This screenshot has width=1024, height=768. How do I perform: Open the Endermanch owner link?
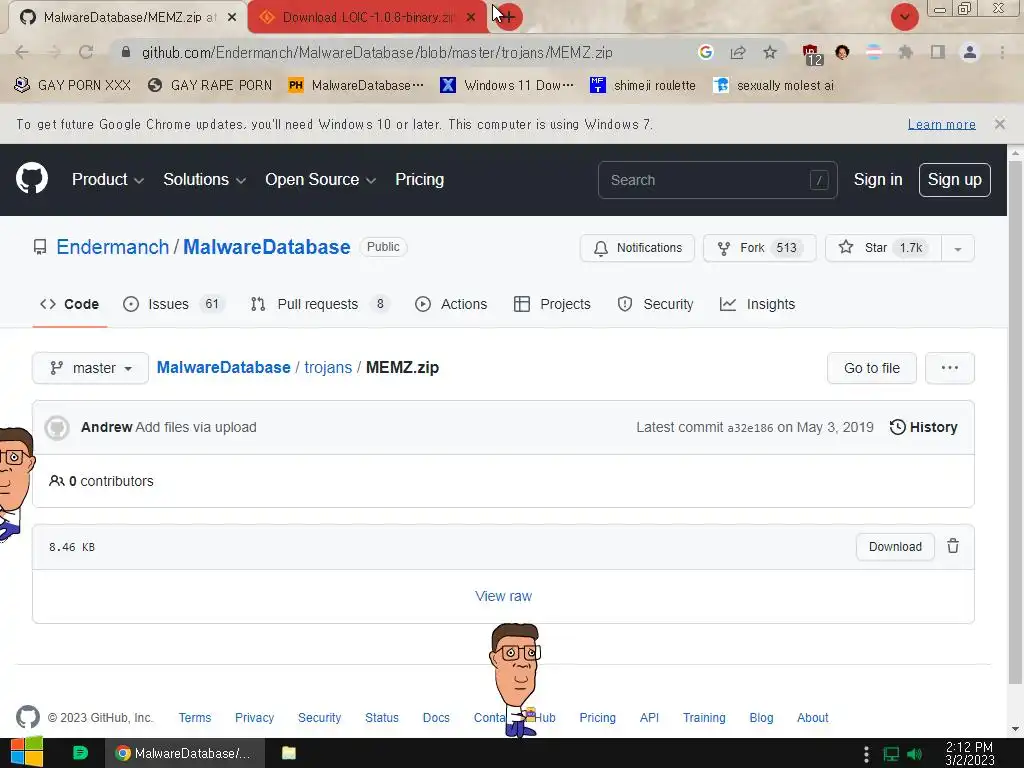coord(112,247)
